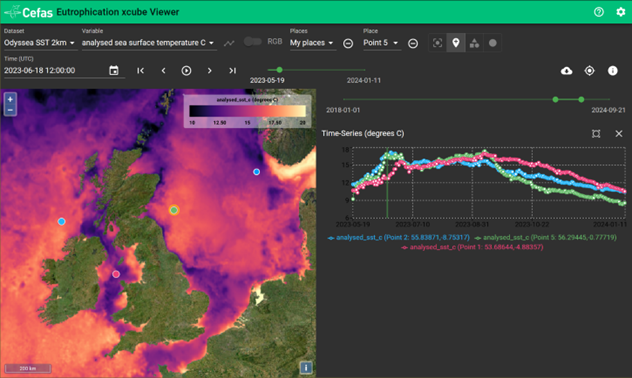Open the help icon in header
Screen dimensions: 632x378
click(599, 12)
